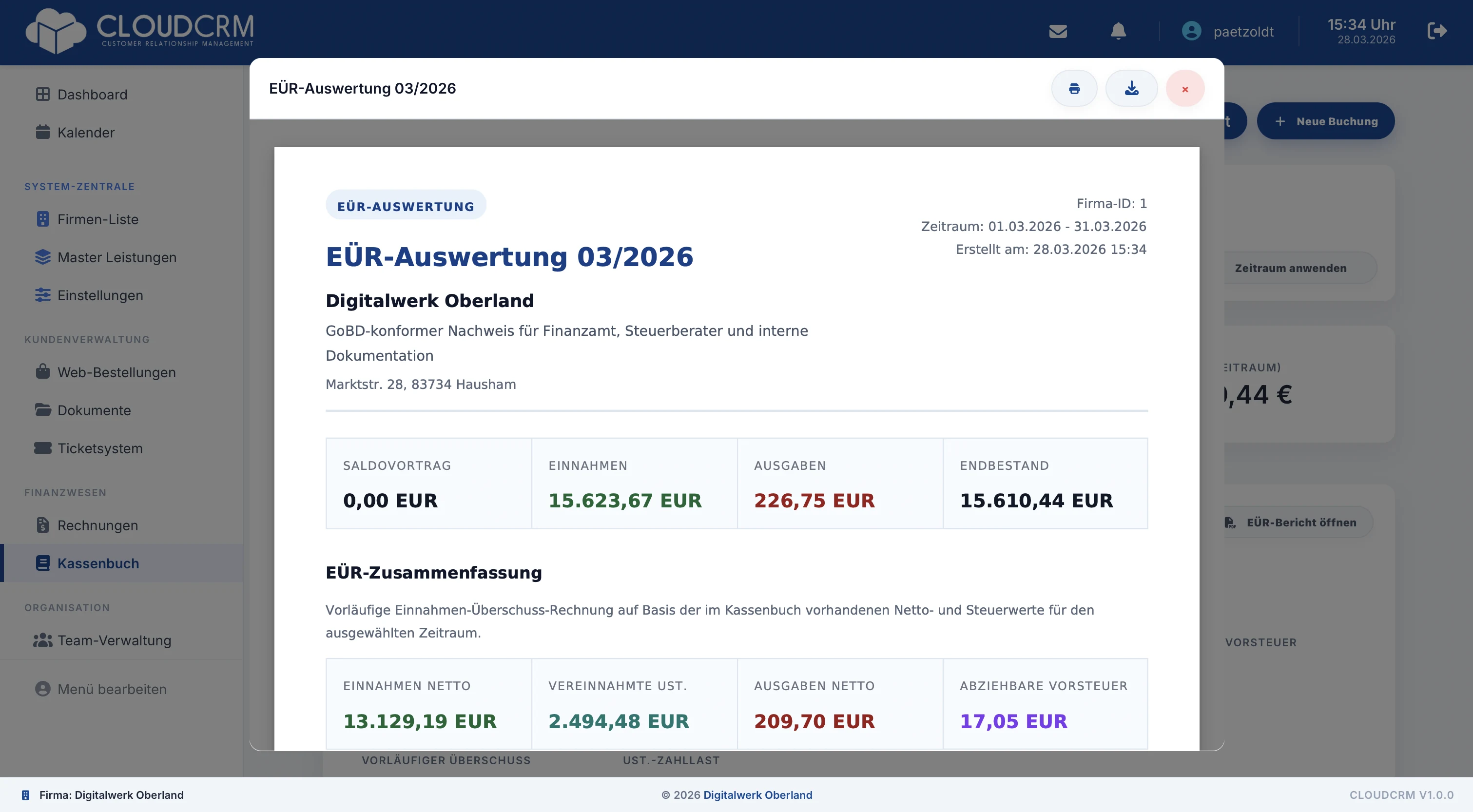
Task: Open the mail envelope icon
Action: (x=1058, y=32)
